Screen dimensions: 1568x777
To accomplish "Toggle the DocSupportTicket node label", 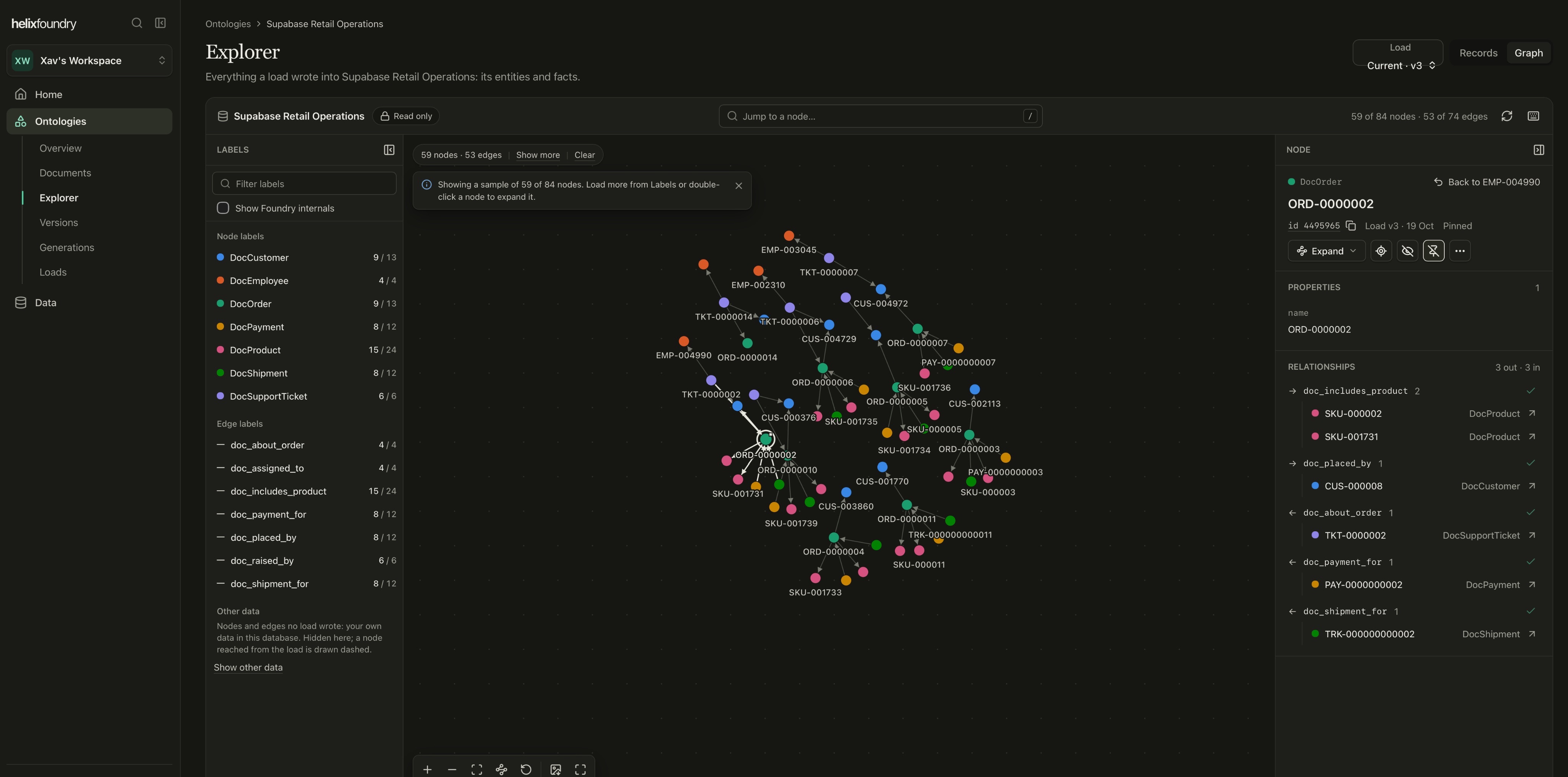I will (x=306, y=396).
